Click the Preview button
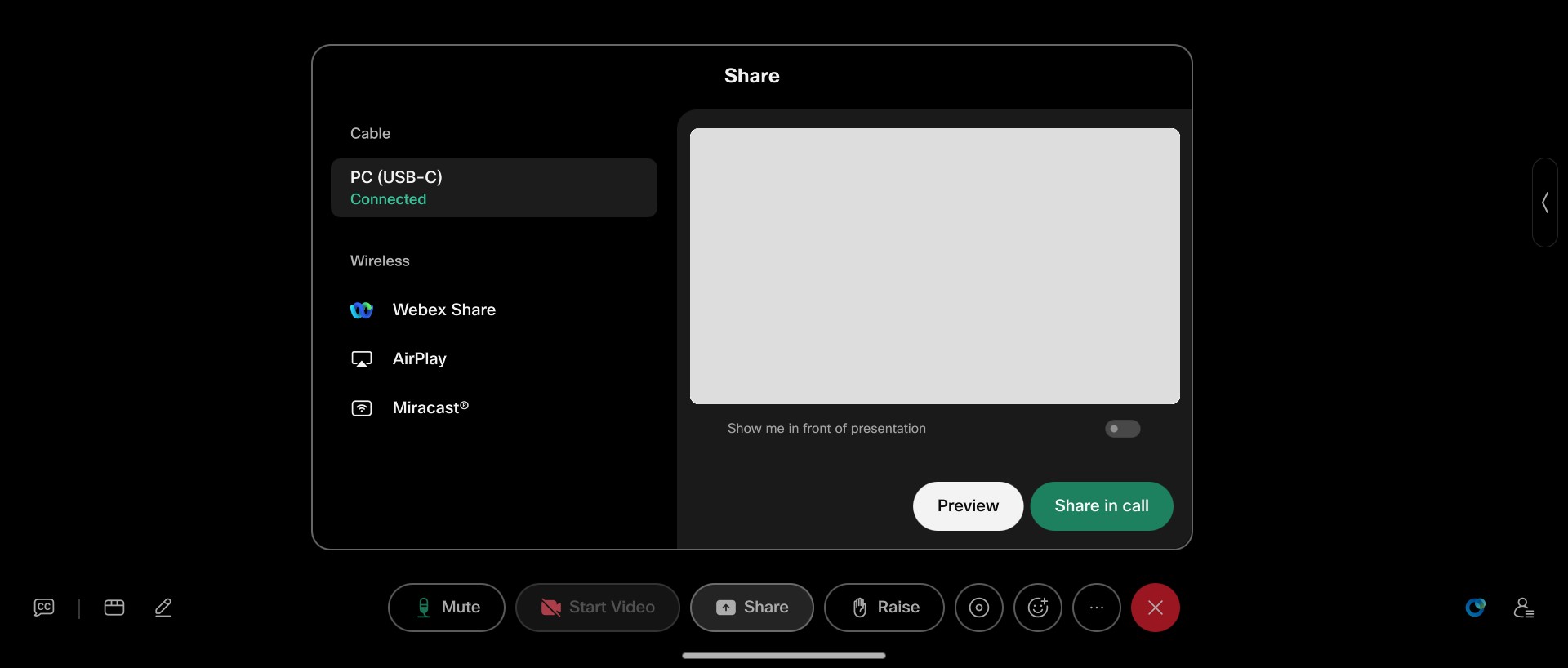1568x668 pixels. [968, 506]
